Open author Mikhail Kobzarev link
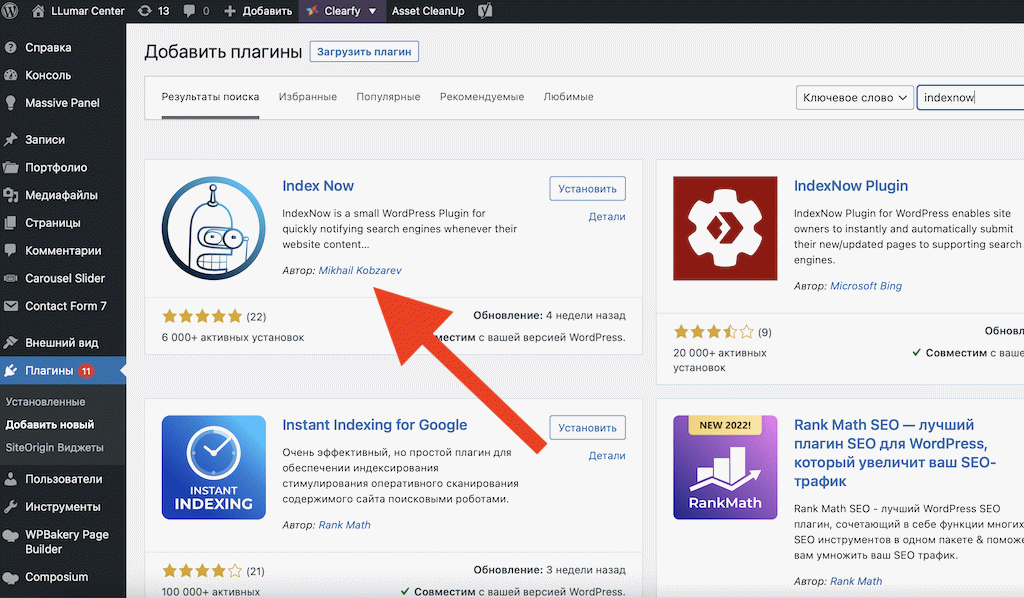 point(360,270)
